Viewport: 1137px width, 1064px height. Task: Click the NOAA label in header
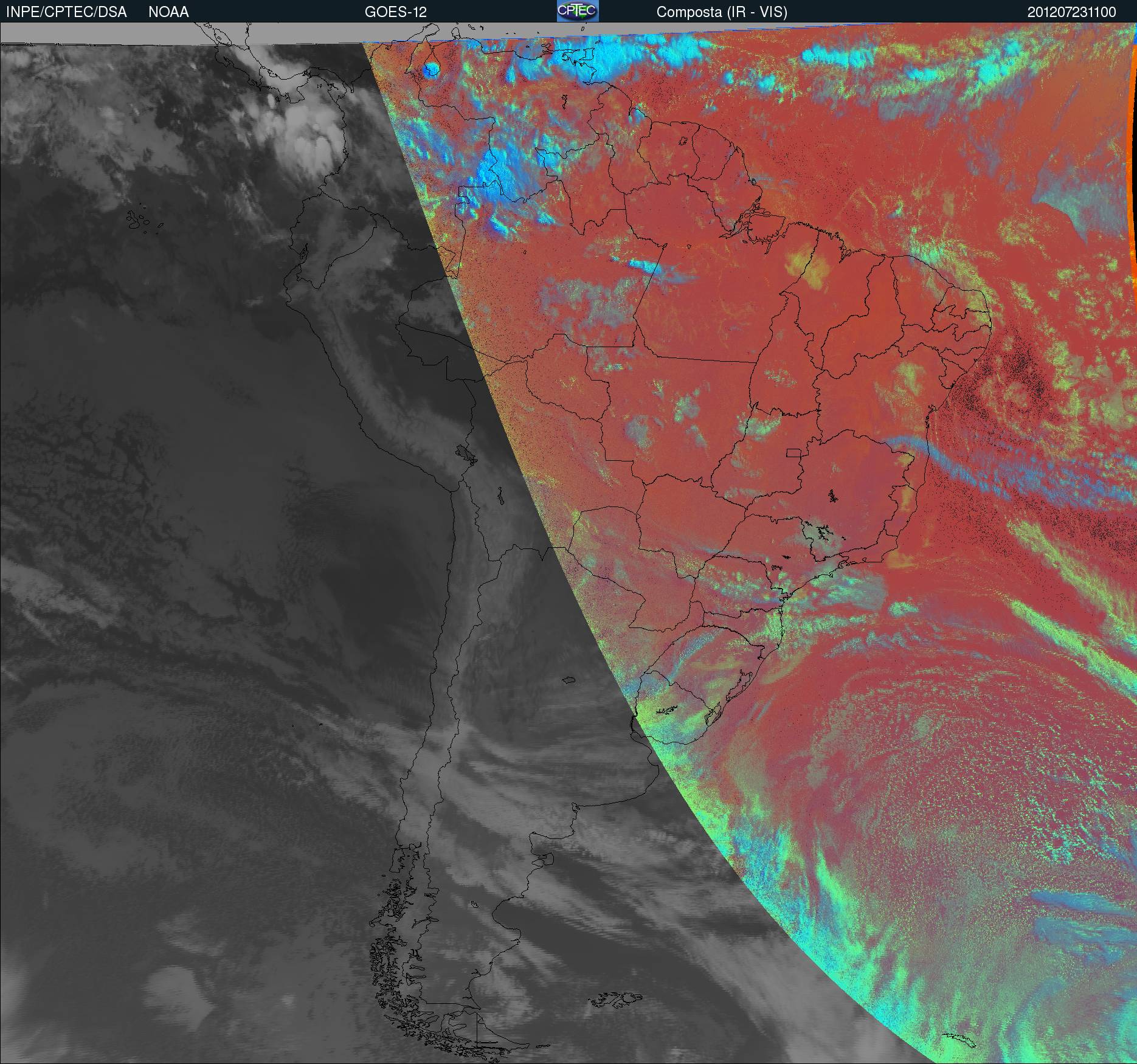(x=168, y=12)
